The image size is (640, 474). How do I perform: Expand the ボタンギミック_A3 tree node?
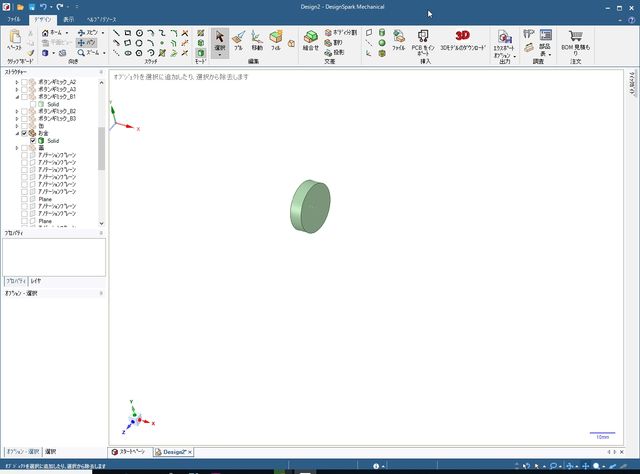tap(17, 89)
